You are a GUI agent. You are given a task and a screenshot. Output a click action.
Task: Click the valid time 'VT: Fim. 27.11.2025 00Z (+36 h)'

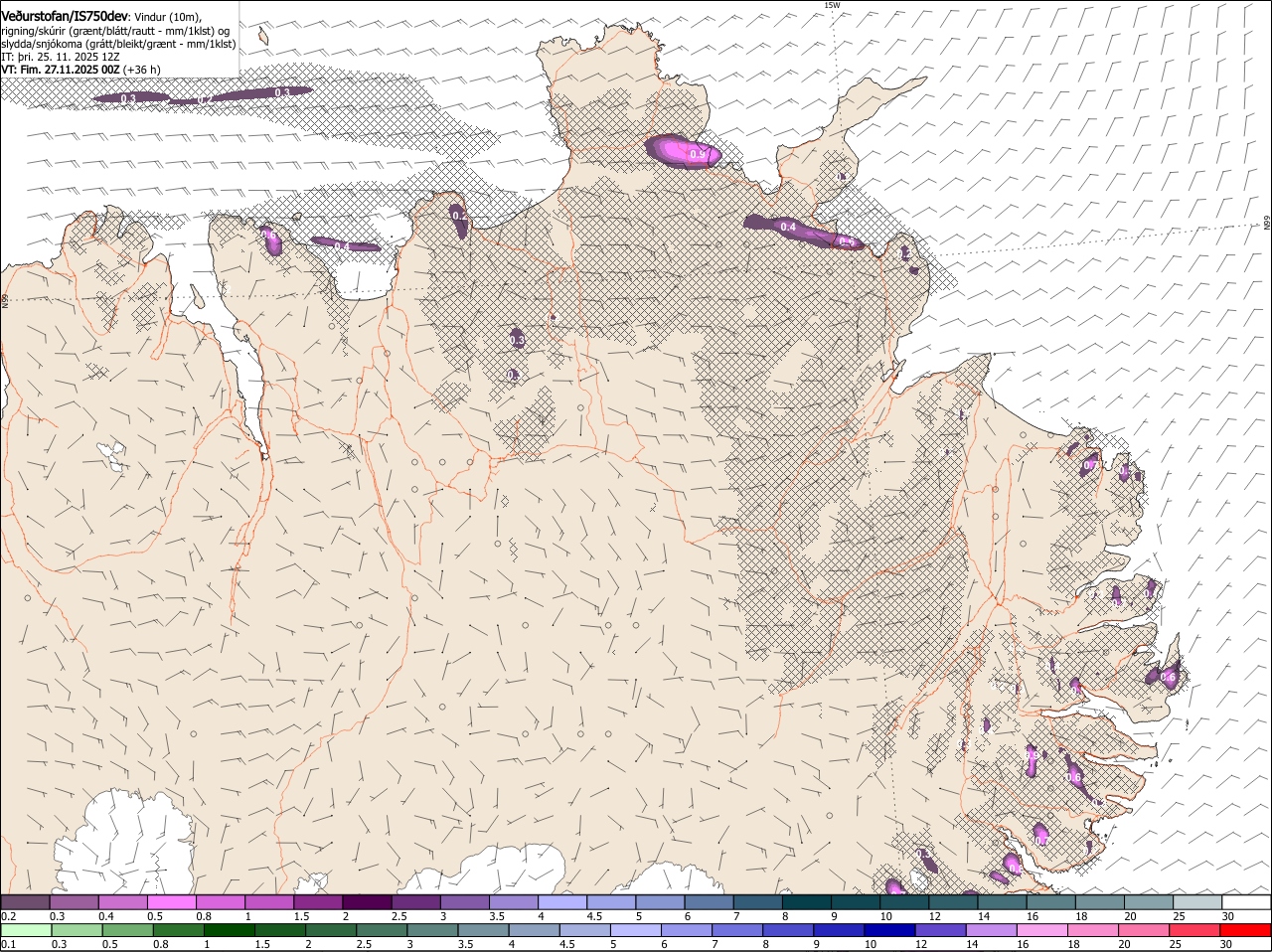[x=80, y=70]
